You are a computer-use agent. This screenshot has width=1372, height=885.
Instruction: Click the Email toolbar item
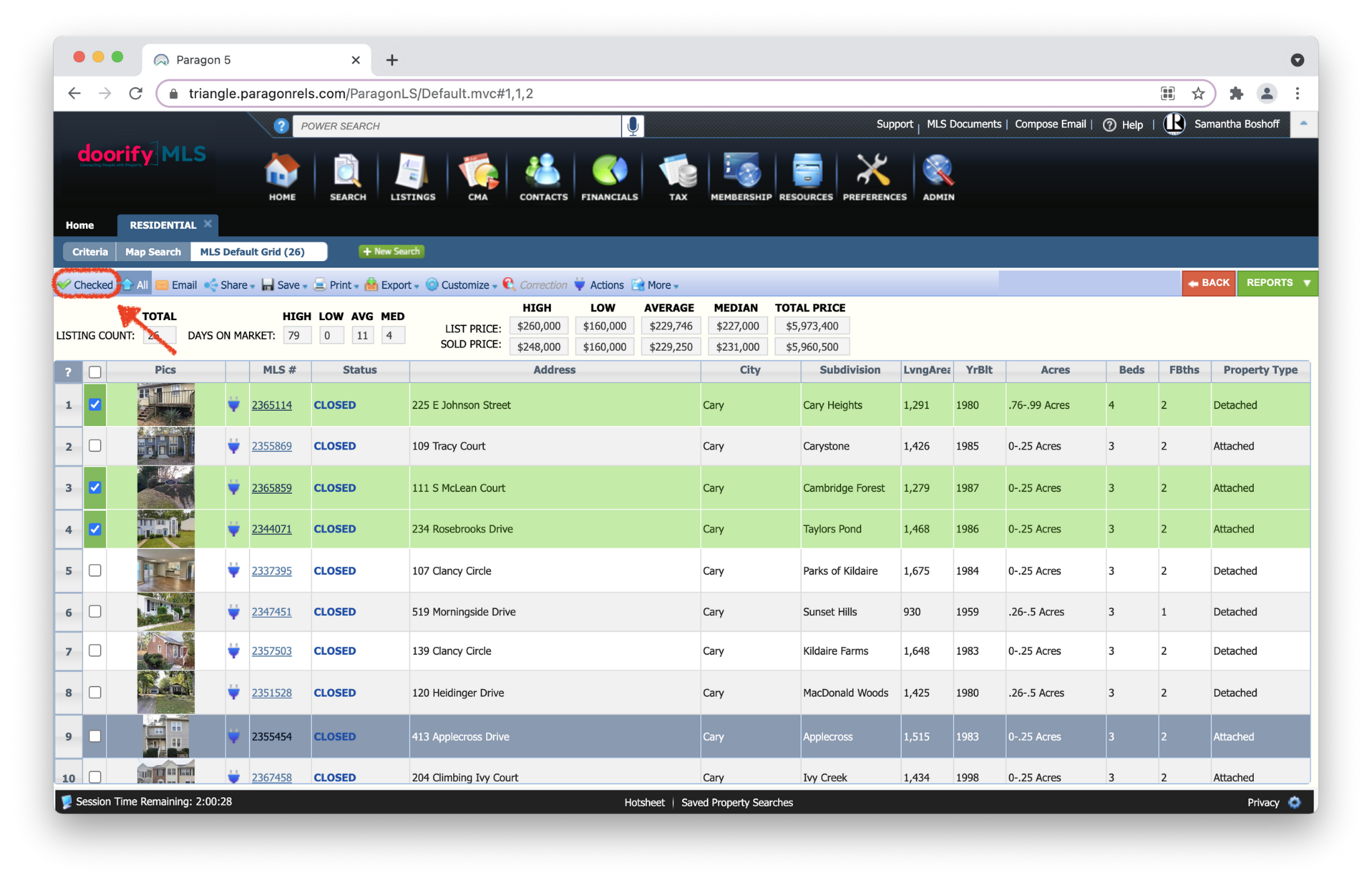point(177,285)
